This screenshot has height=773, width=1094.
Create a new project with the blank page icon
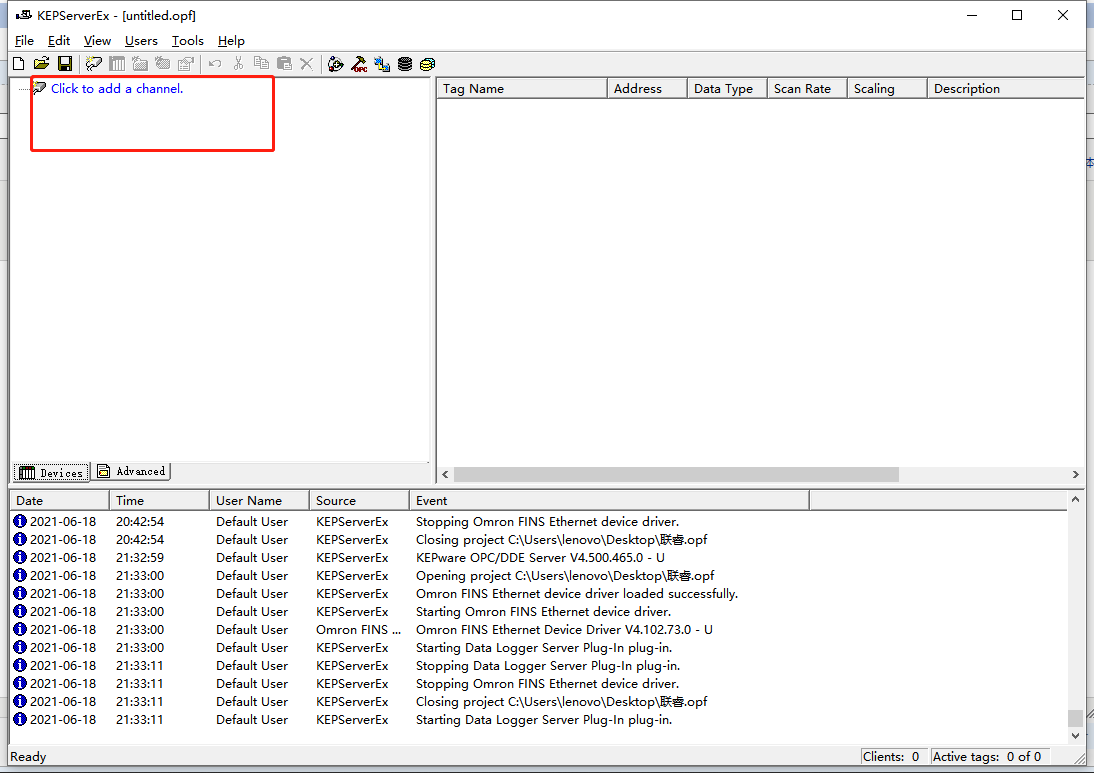click(x=19, y=64)
